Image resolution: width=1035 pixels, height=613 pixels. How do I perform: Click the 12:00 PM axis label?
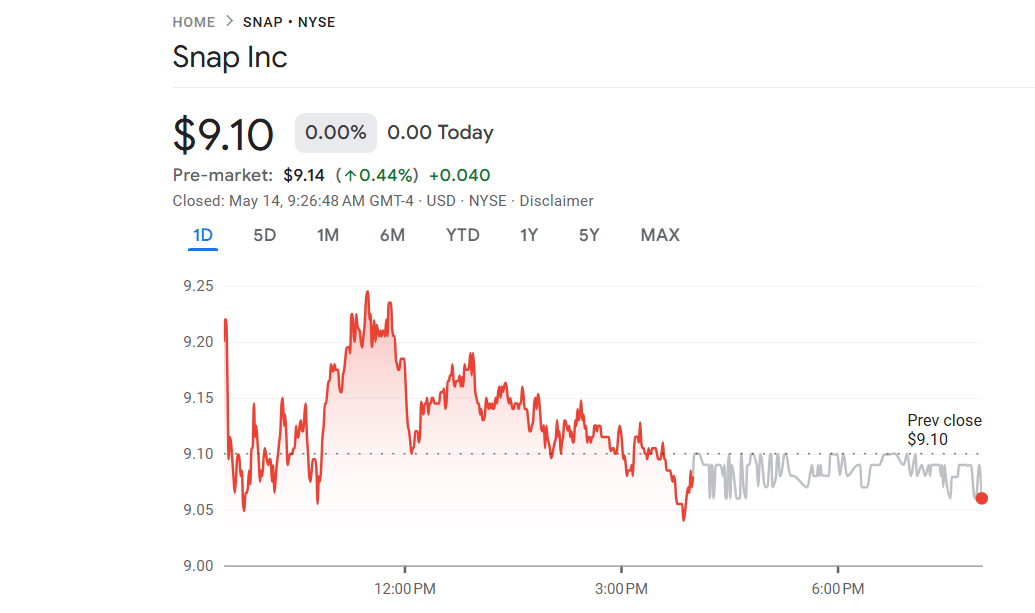tap(405, 589)
